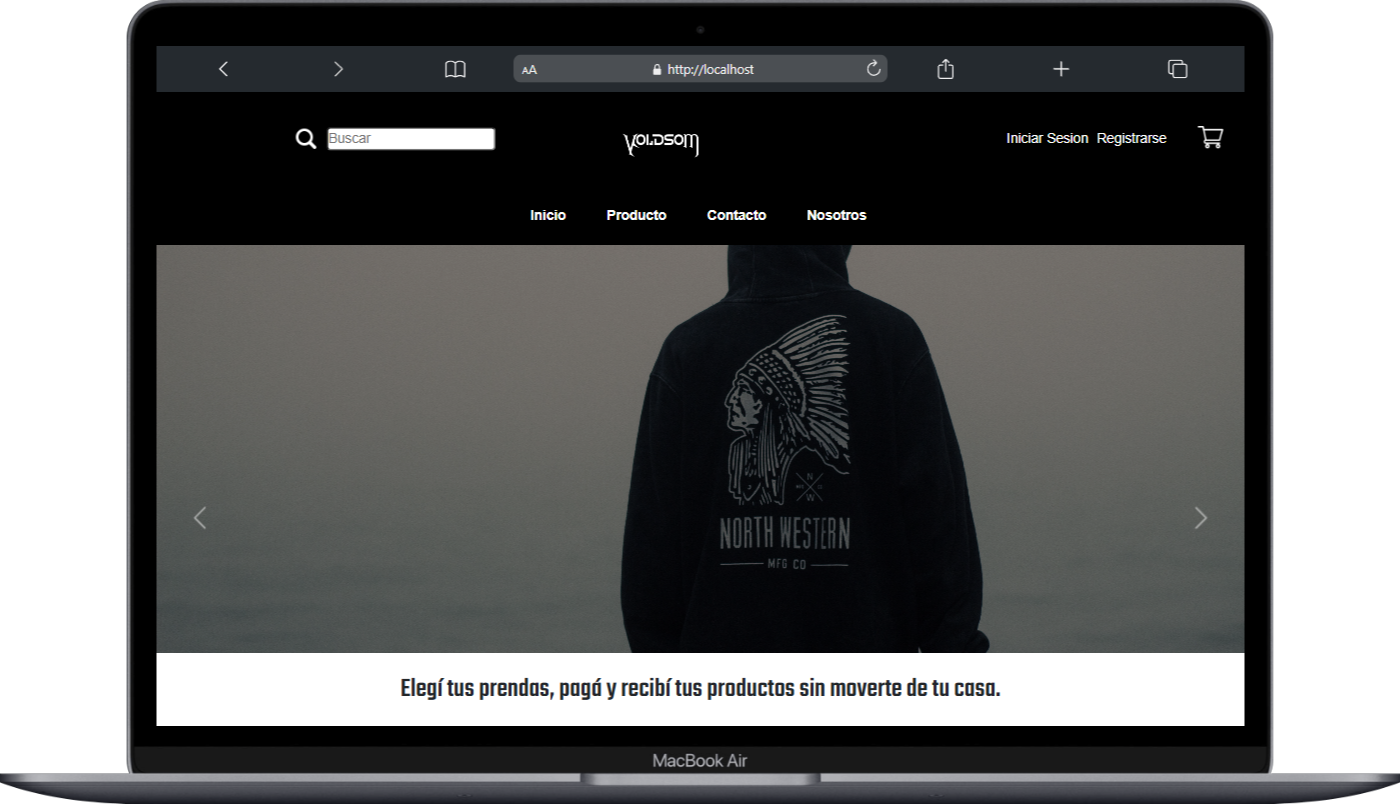Viewport: 1400px width, 804px height.
Task: Focus the Buscar search field
Action: pyautogui.click(x=411, y=139)
